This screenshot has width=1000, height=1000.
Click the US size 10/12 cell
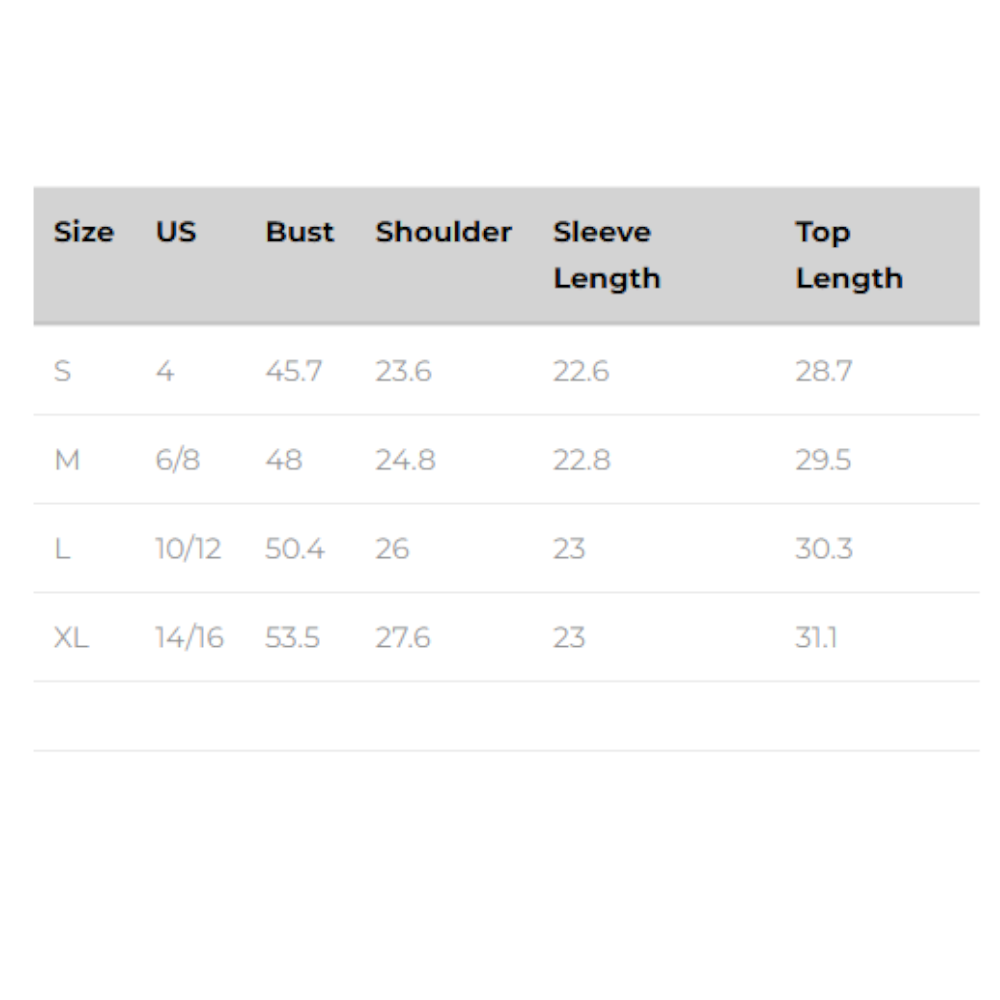click(188, 549)
